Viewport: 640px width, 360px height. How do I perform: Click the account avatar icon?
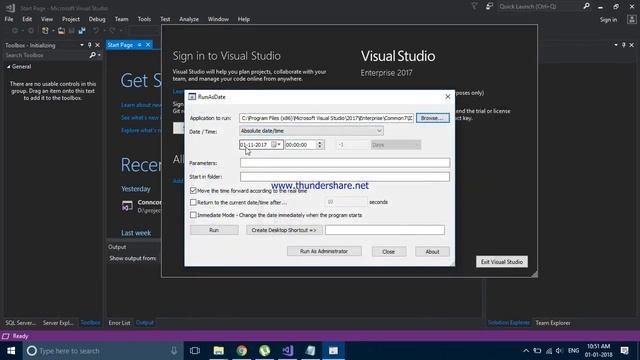(x=631, y=20)
